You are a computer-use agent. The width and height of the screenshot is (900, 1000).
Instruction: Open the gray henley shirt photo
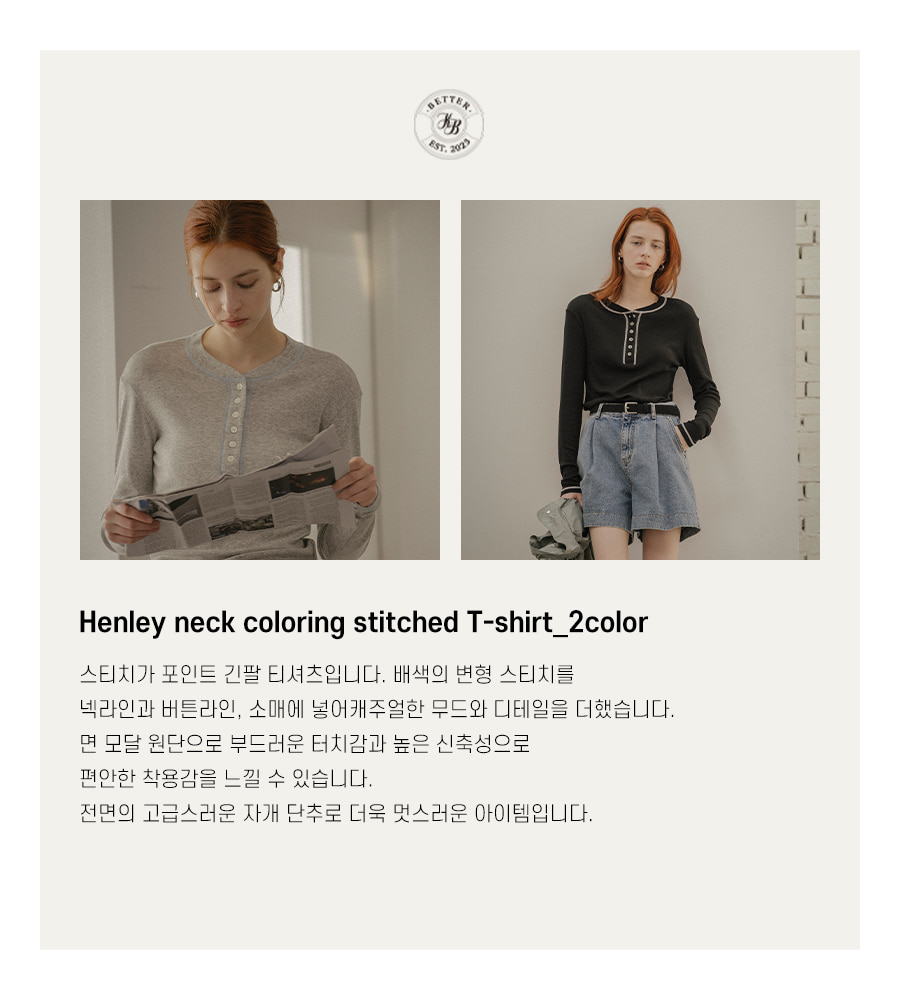click(260, 380)
